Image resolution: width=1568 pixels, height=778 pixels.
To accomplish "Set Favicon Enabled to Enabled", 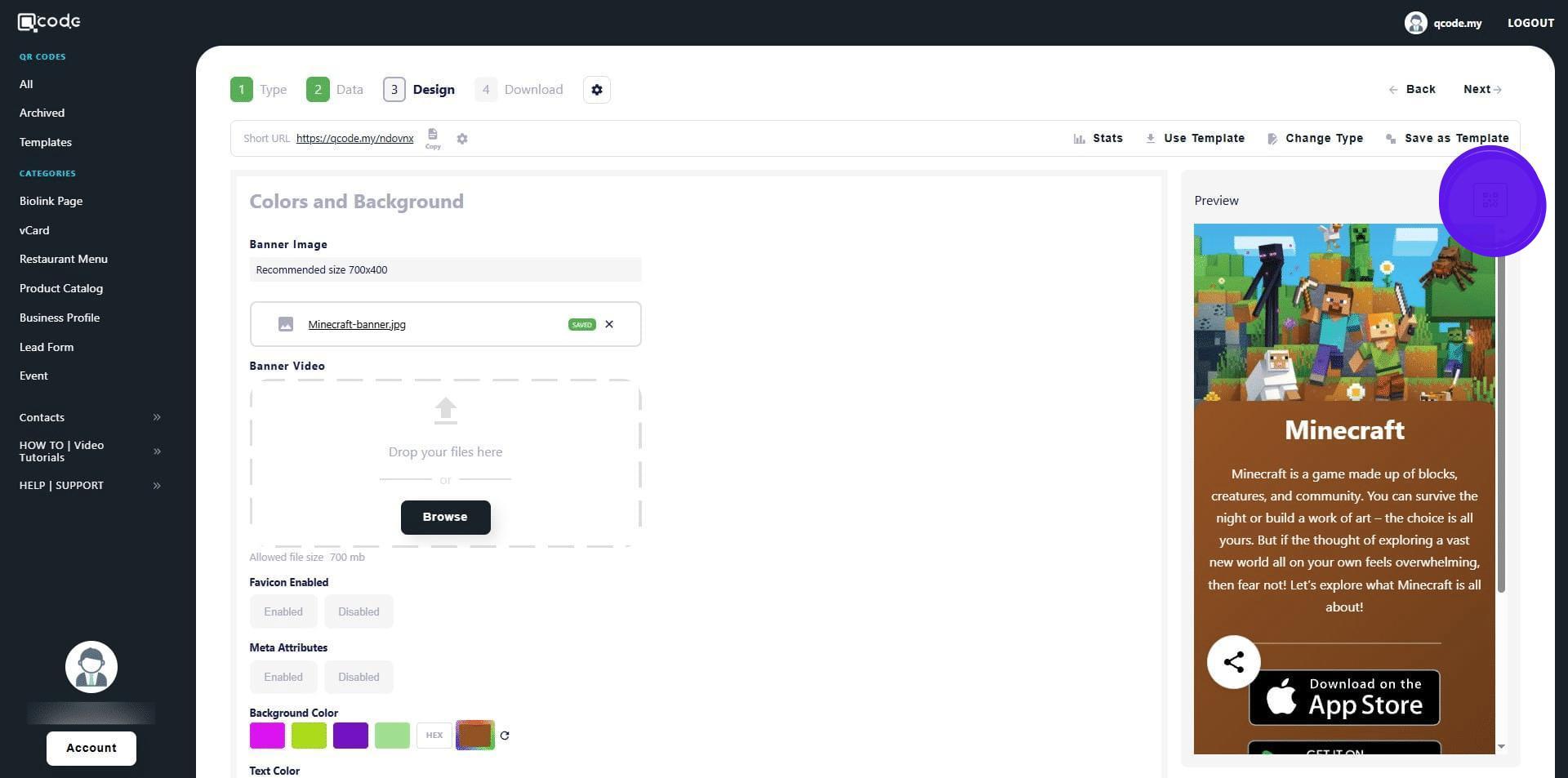I will [x=283, y=611].
